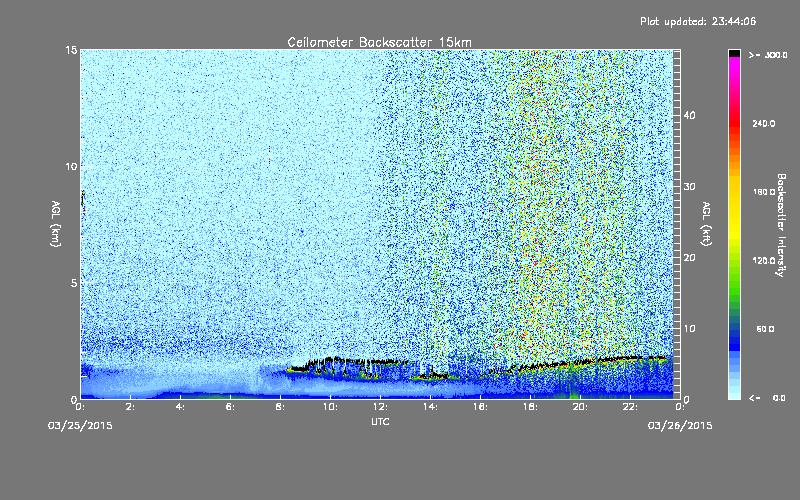Click the 6: hour tick label

tap(230, 407)
